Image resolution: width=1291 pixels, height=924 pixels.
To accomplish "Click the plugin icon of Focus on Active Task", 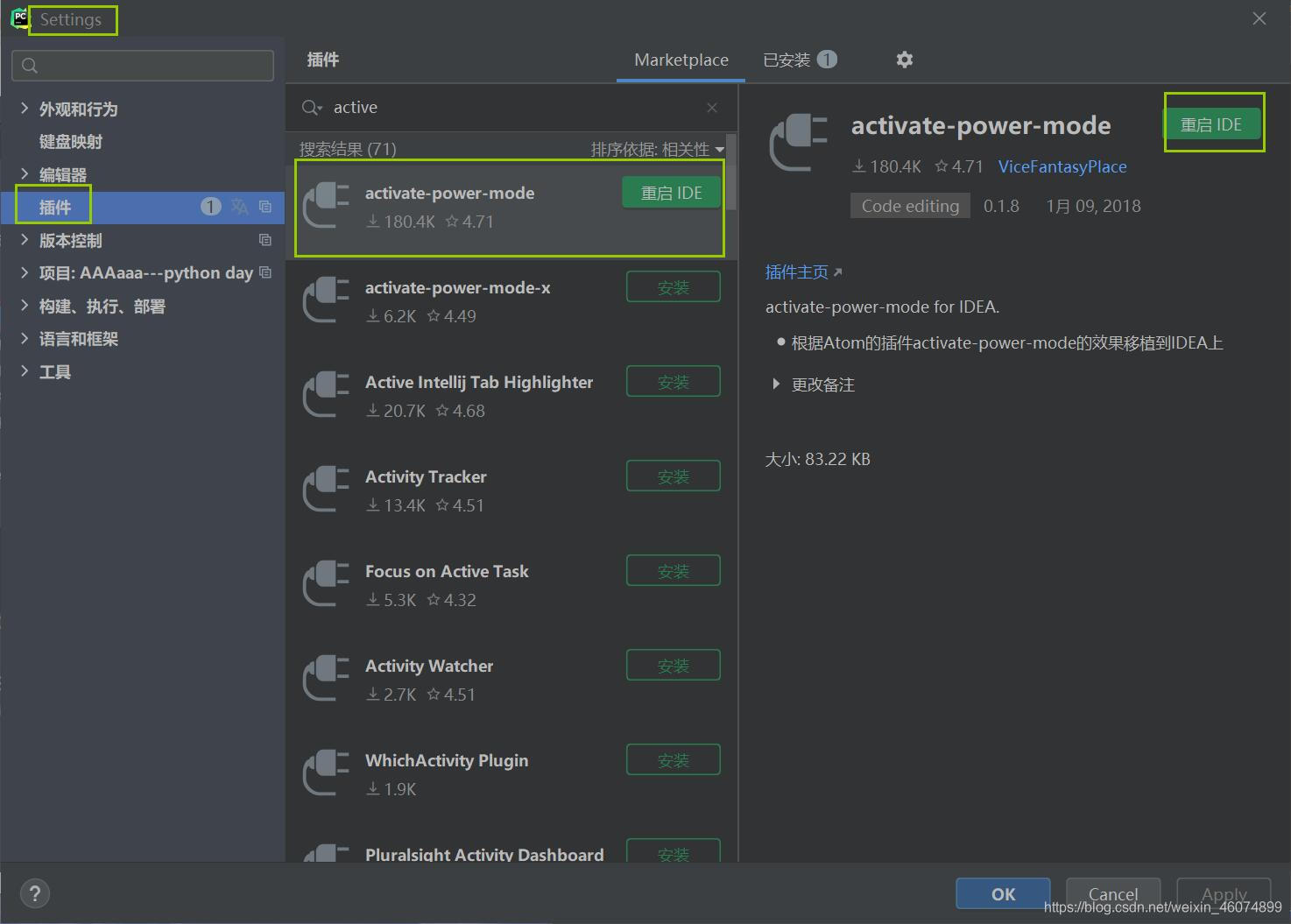I will [x=326, y=583].
